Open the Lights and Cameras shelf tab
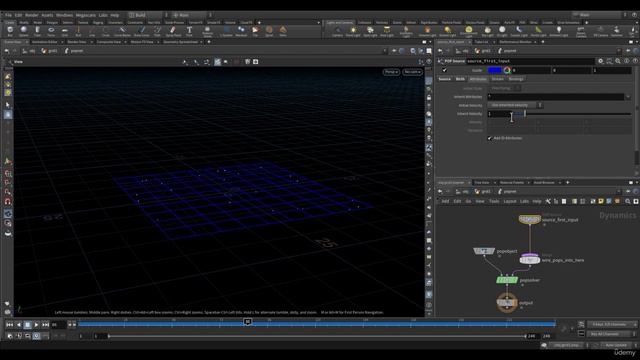 [339, 22]
